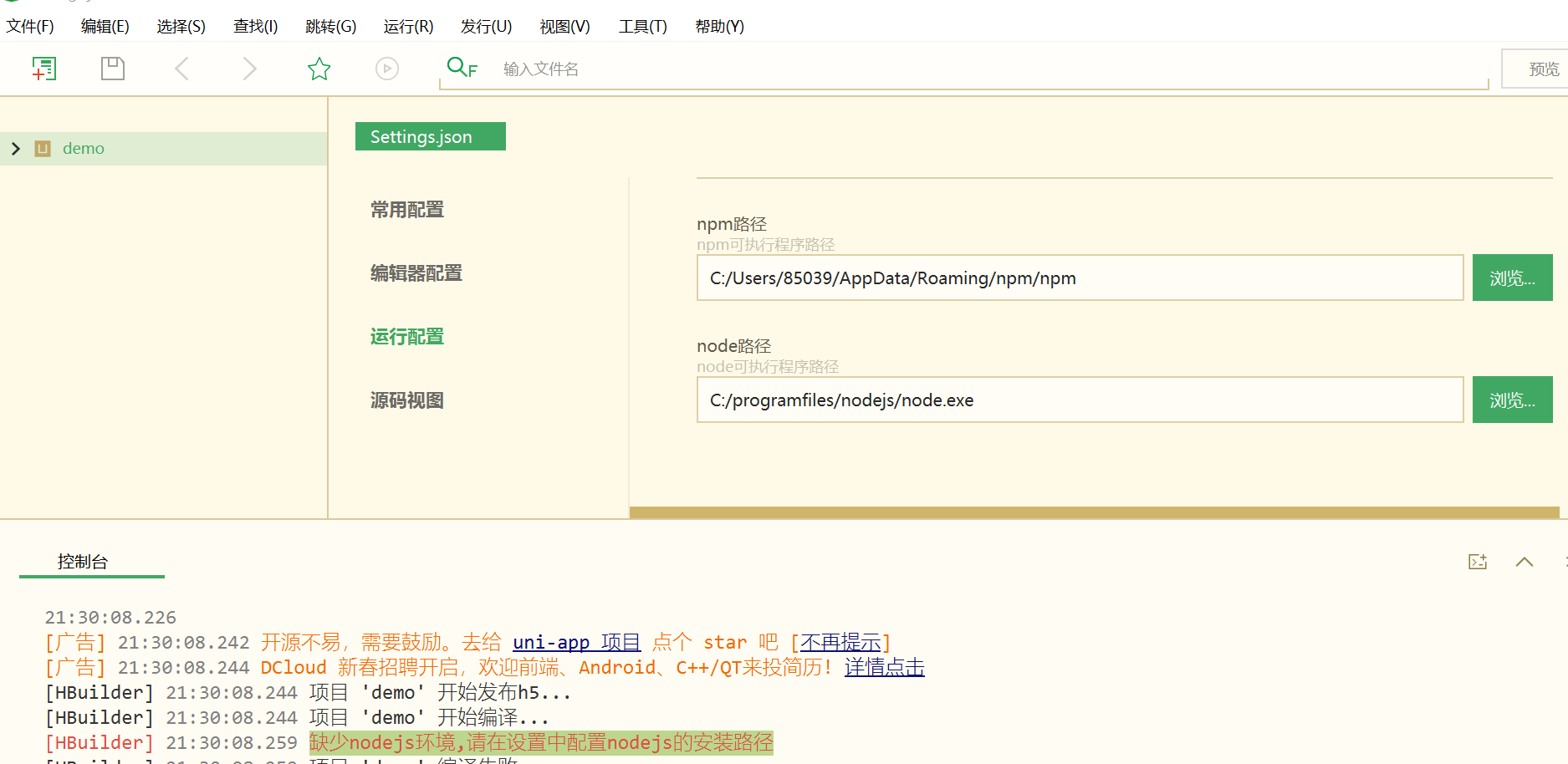Open the uni-app 项目 link
This screenshot has width=1568, height=764.
point(576,642)
